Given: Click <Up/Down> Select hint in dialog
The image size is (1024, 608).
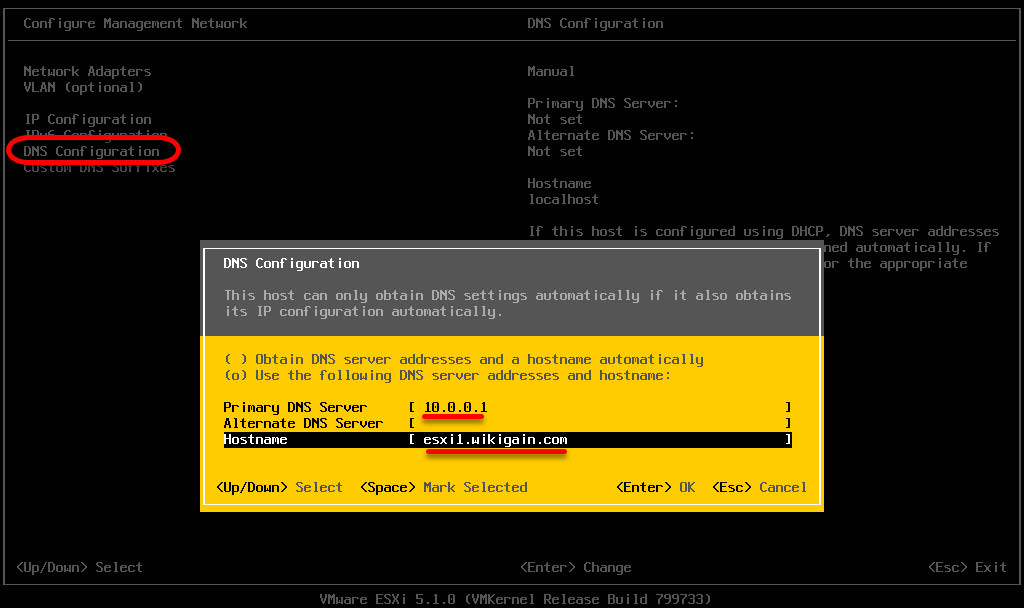Looking at the screenshot, I should pos(280,487).
